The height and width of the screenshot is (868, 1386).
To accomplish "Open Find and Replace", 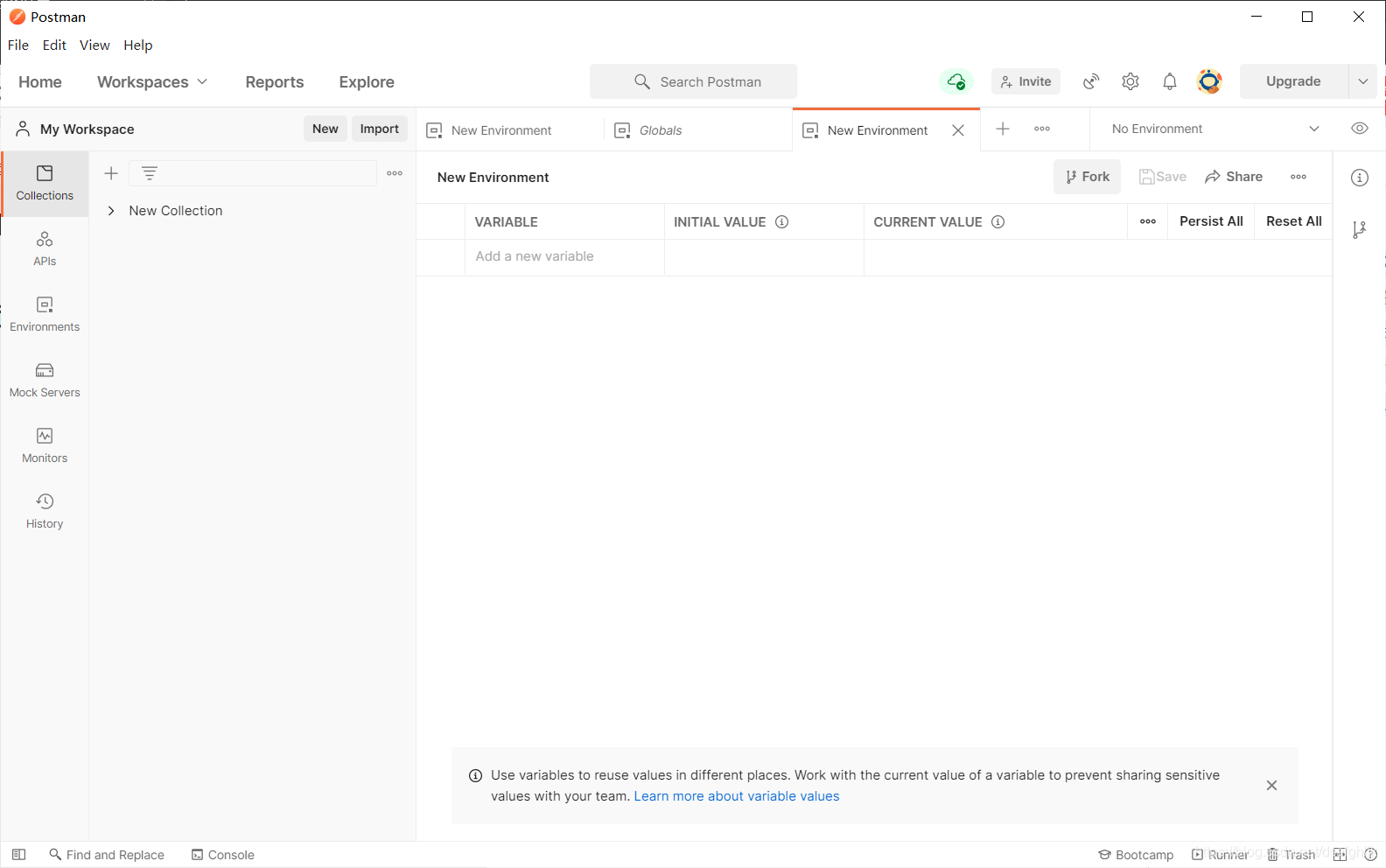I will tap(107, 855).
